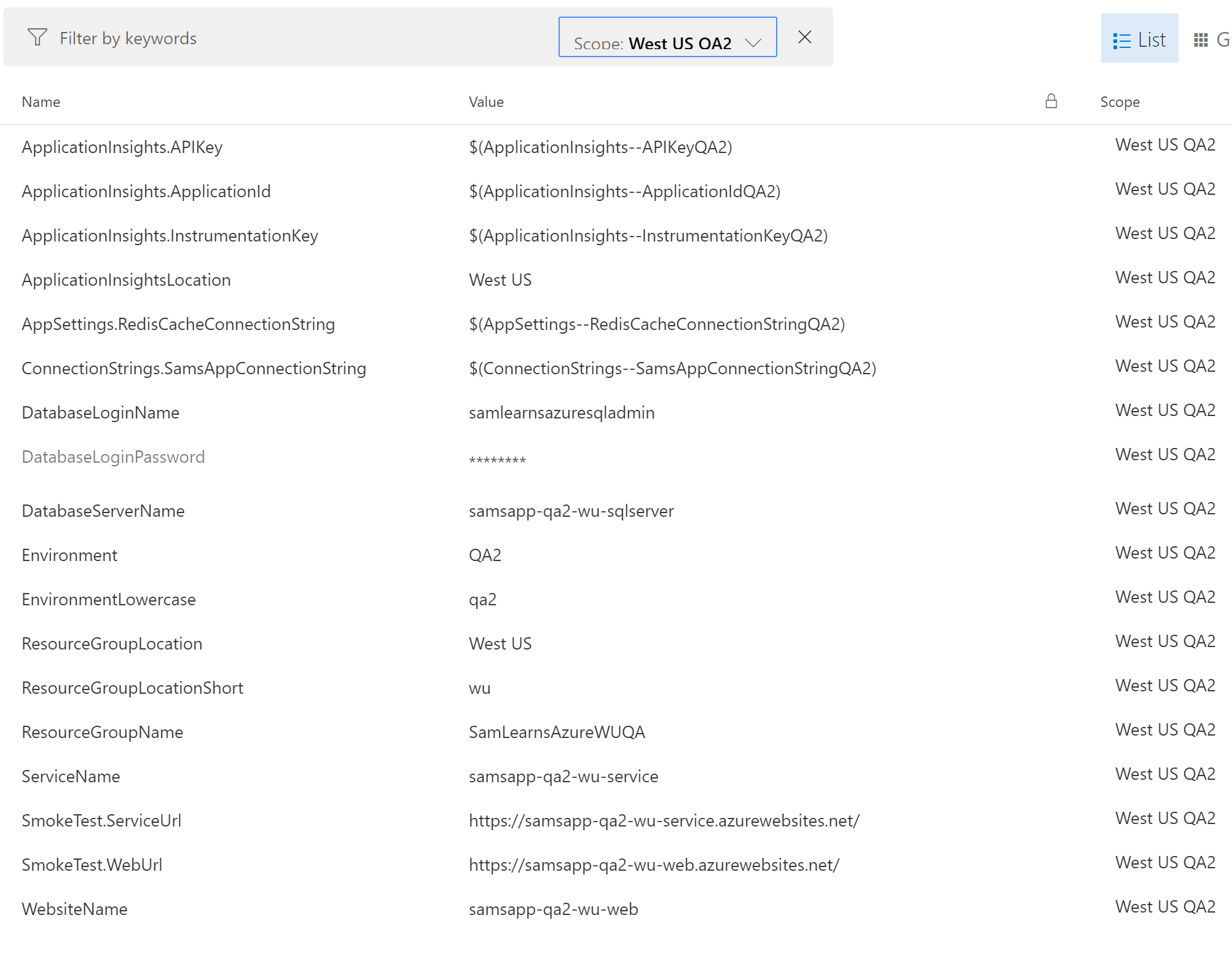This screenshot has height=958, width=1232.
Task: Select ResourceGroupName value SamLearnsAzureWUQA
Action: pyautogui.click(x=556, y=732)
